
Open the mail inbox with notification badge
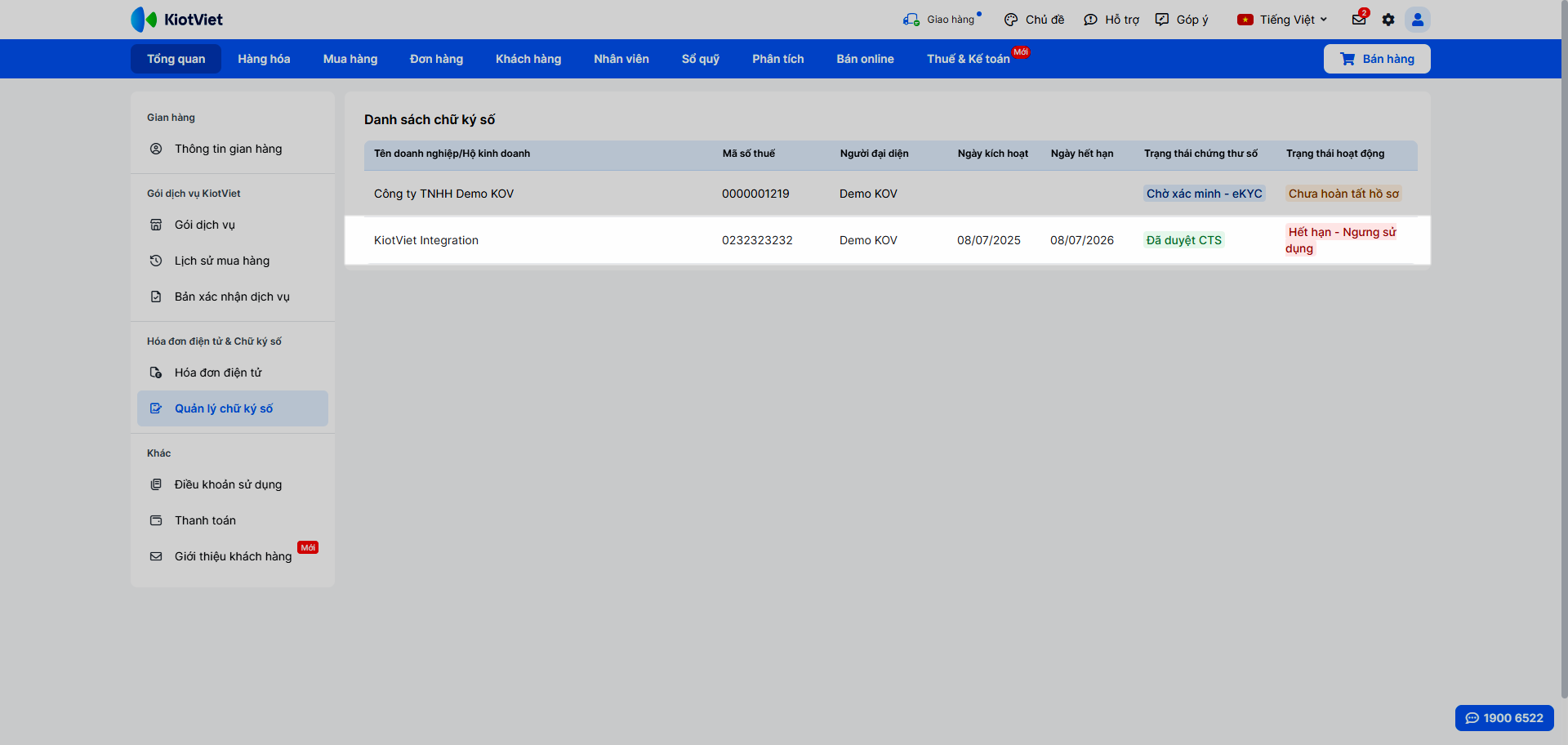1360,19
